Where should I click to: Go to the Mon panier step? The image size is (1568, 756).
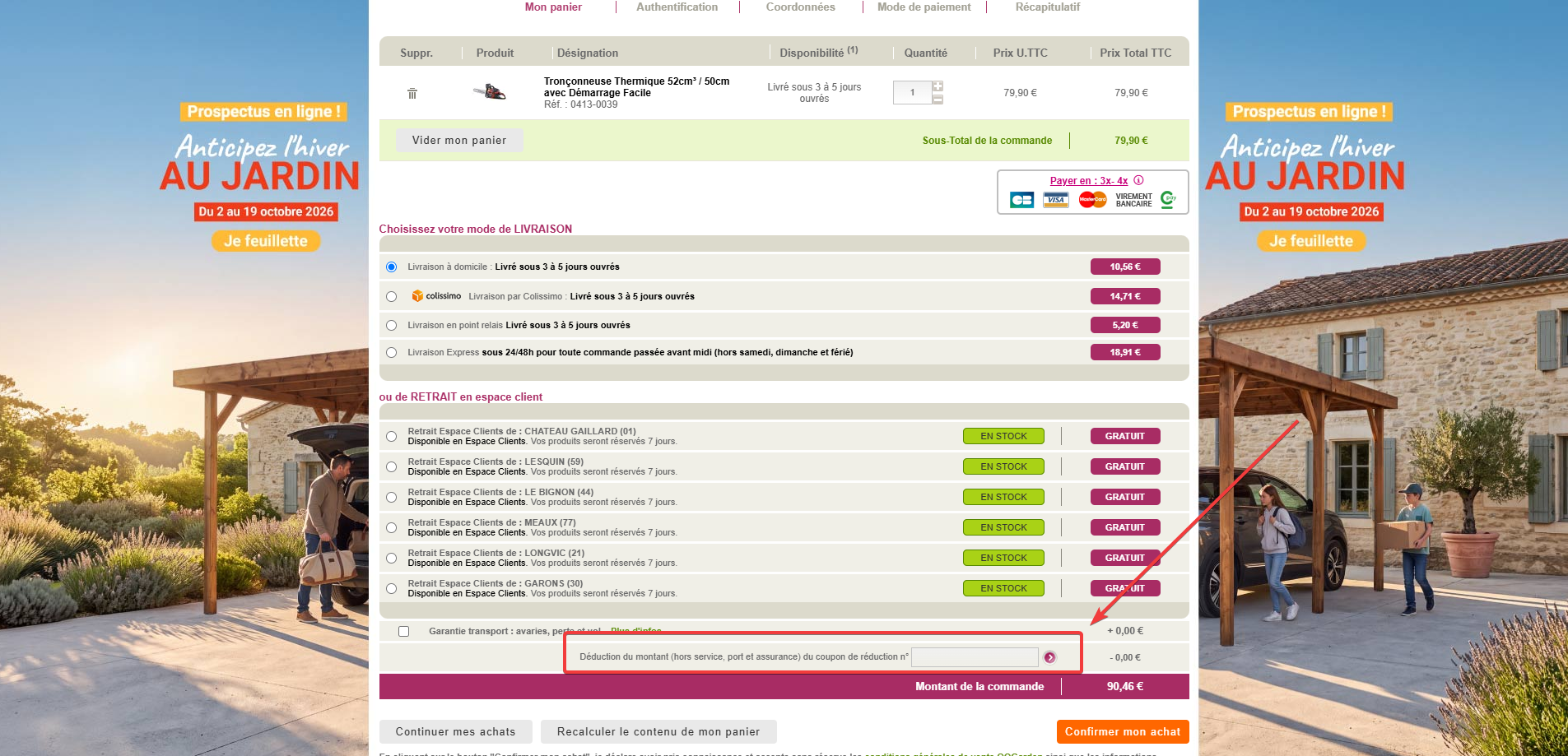553,7
